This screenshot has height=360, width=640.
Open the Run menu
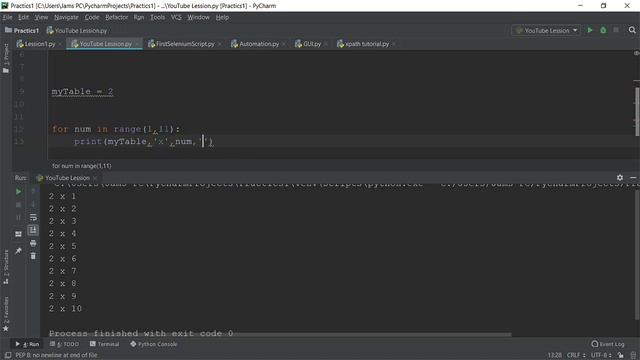tap(139, 17)
